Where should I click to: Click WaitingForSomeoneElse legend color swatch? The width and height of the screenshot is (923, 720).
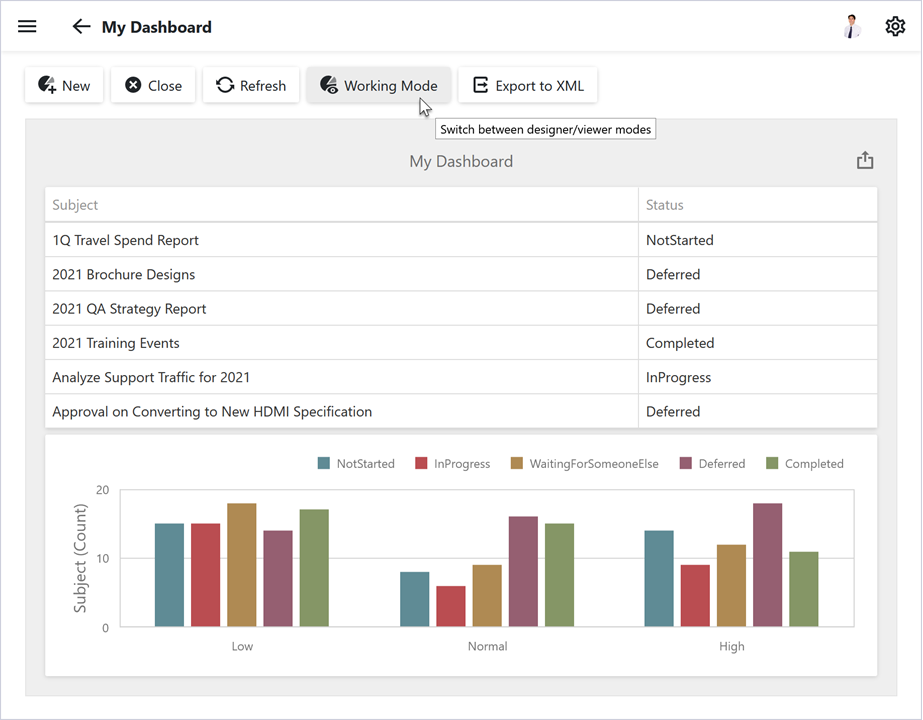[517, 463]
